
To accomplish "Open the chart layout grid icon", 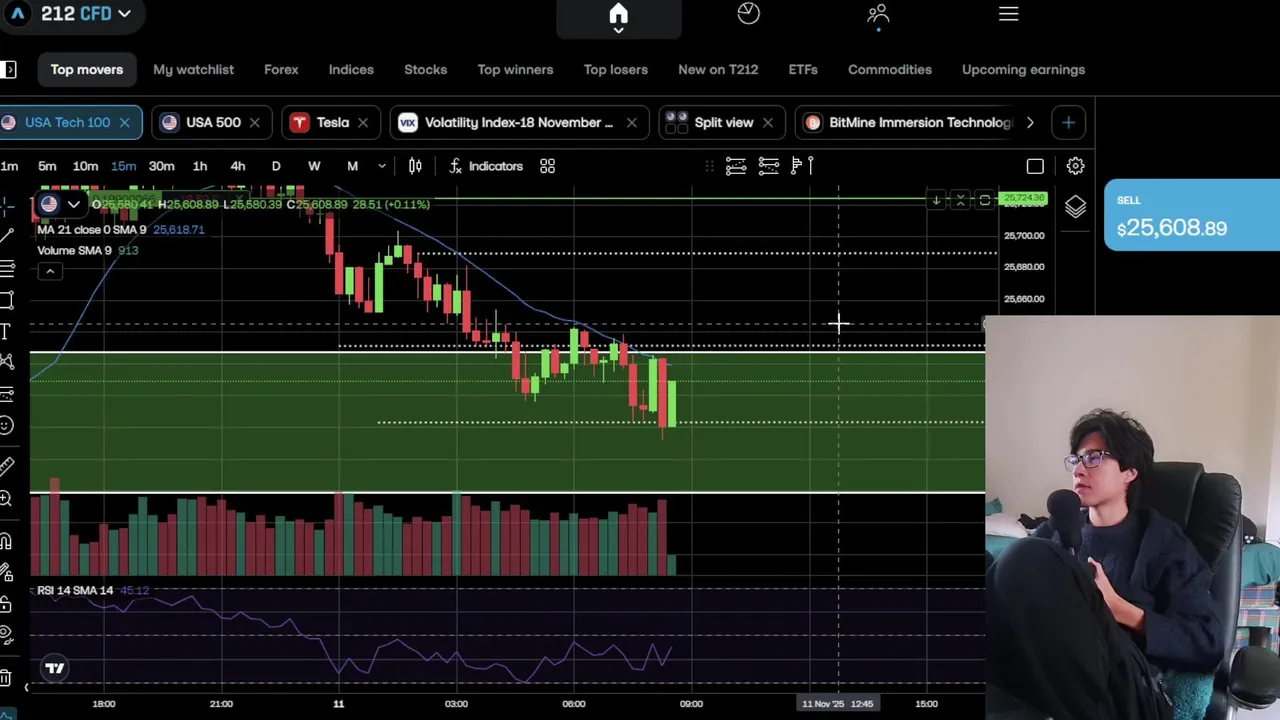I will (547, 166).
